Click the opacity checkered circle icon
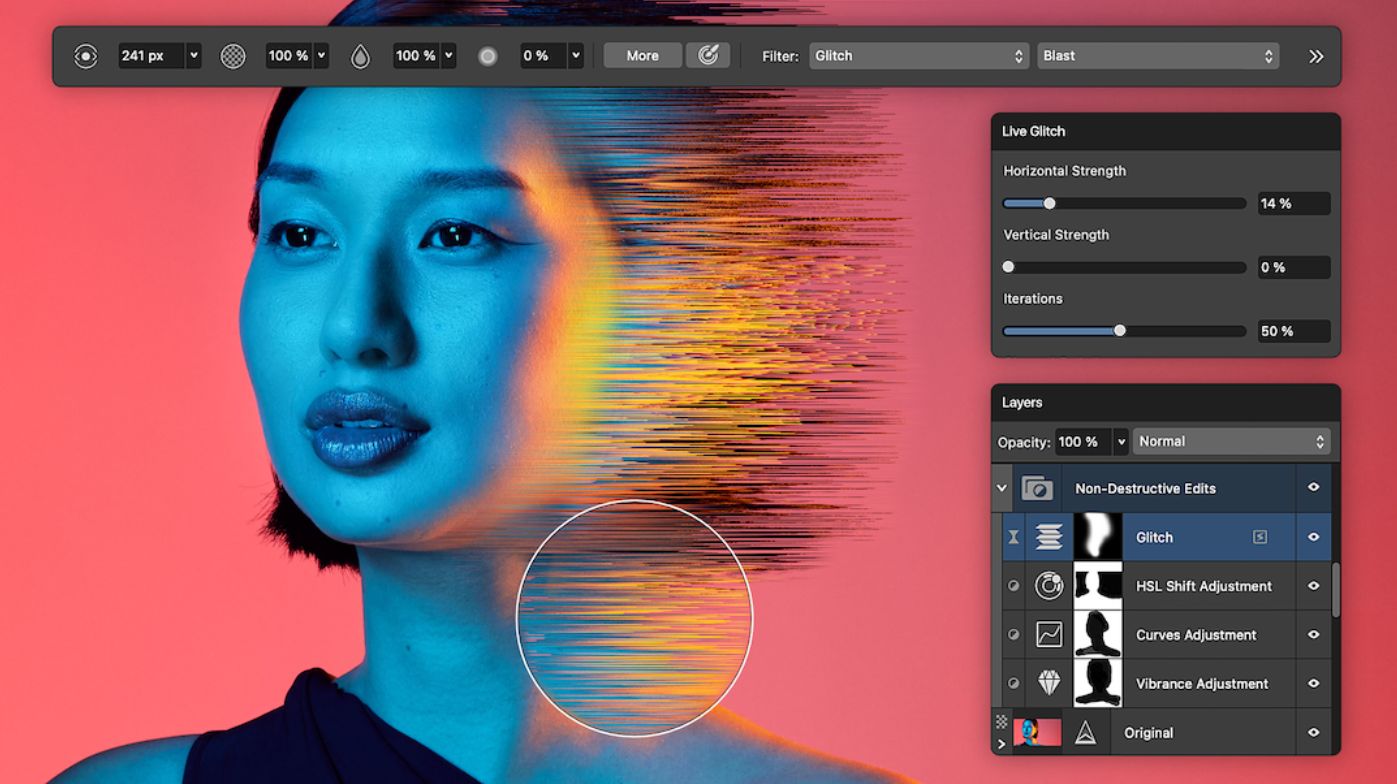The image size is (1397, 784). [234, 56]
